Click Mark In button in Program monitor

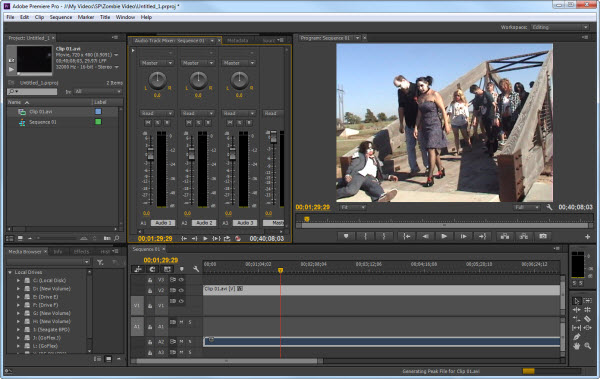(x=365, y=237)
